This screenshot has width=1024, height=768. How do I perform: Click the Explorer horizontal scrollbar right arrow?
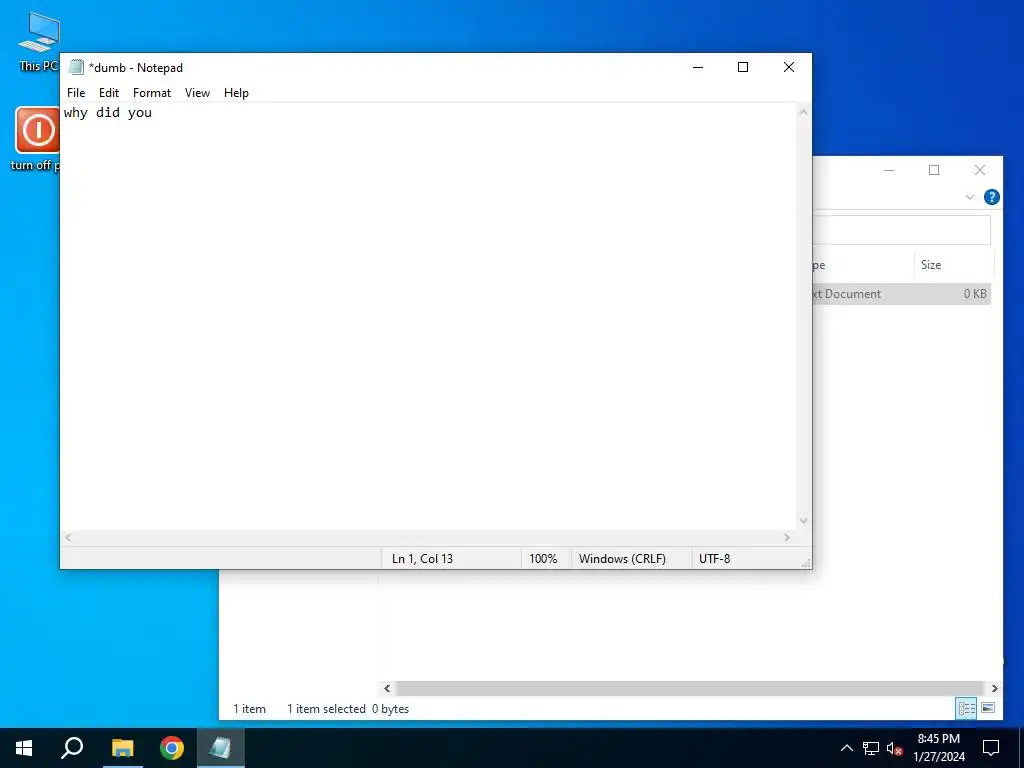click(x=995, y=688)
